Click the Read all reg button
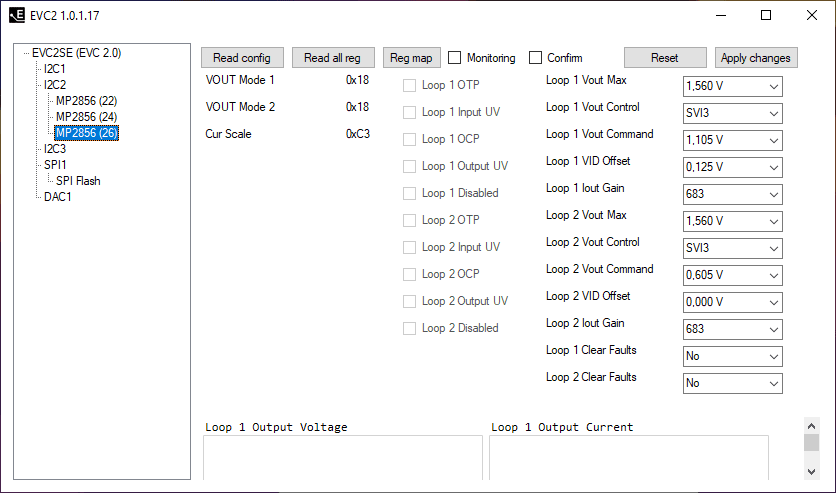 [x=333, y=58]
